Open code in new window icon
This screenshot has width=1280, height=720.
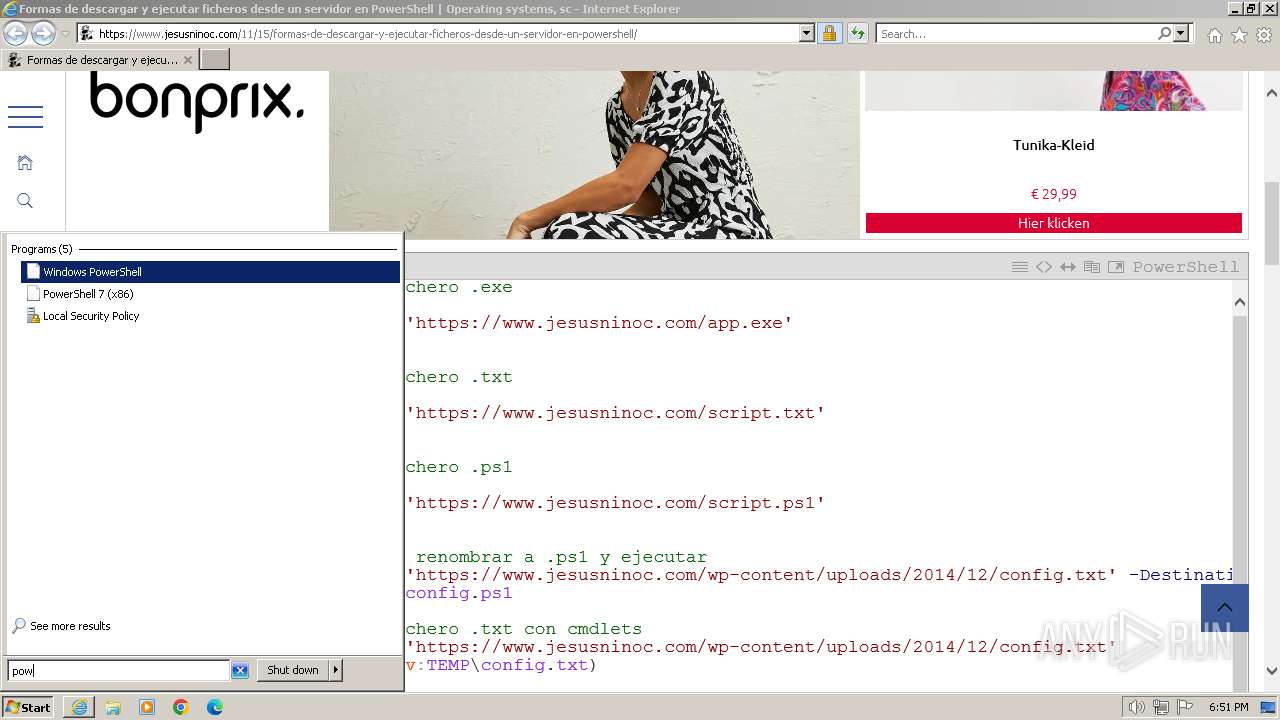[x=1116, y=267]
